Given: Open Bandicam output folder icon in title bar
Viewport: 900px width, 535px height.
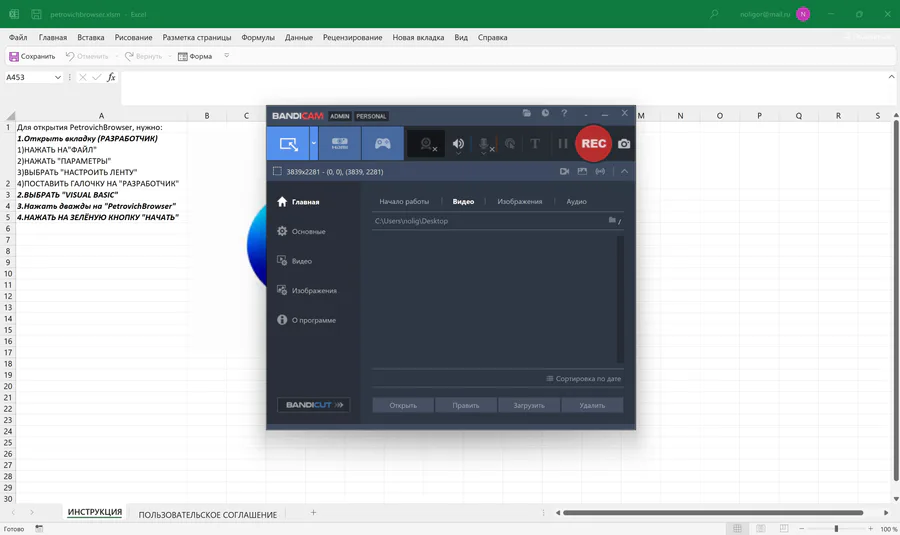Looking at the screenshot, I should [x=526, y=113].
